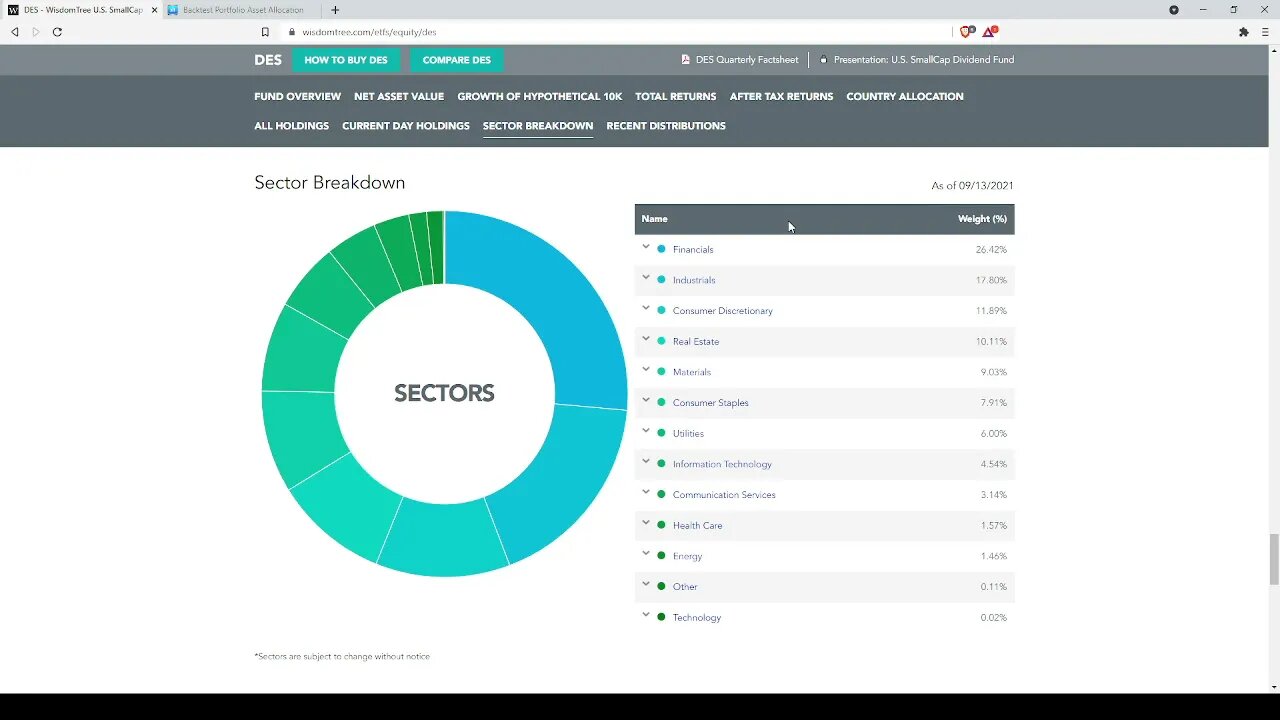
Task: Open the extensions puzzle icon
Action: tap(1243, 32)
